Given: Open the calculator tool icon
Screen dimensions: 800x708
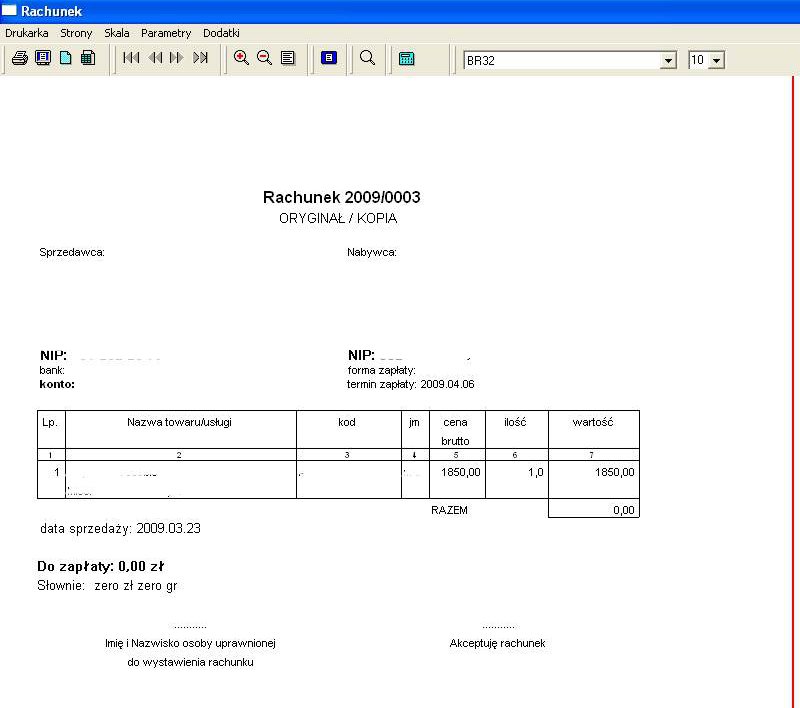Looking at the screenshot, I should [407, 58].
